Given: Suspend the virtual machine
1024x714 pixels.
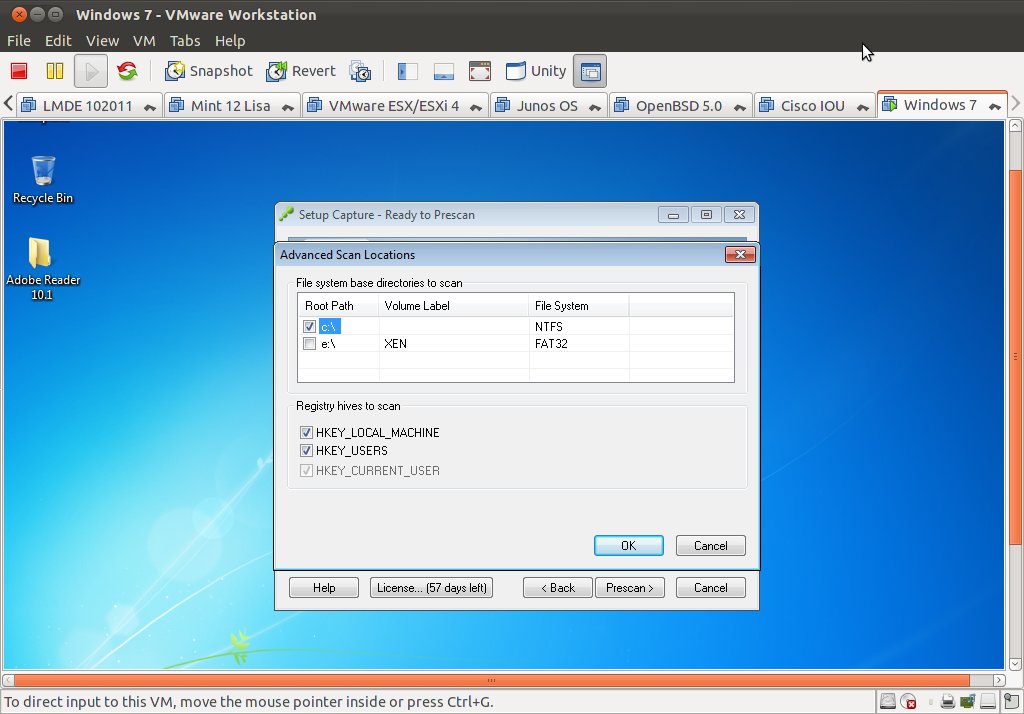Looking at the screenshot, I should point(54,71).
